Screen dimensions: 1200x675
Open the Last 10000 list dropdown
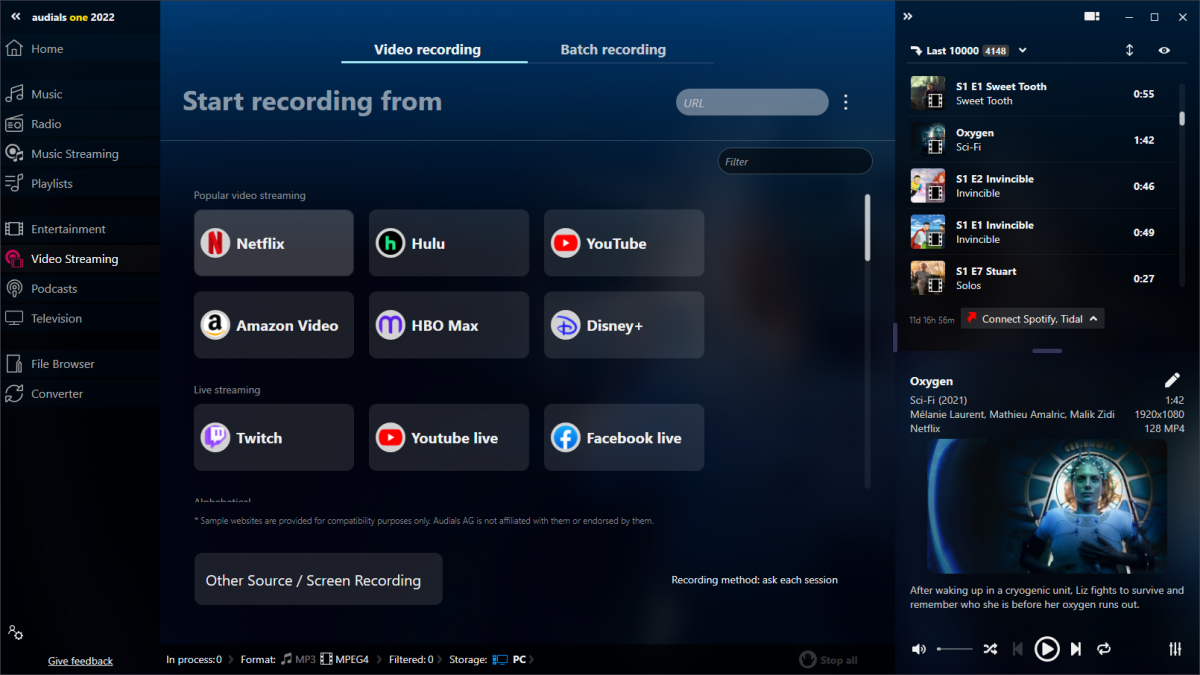(1022, 49)
